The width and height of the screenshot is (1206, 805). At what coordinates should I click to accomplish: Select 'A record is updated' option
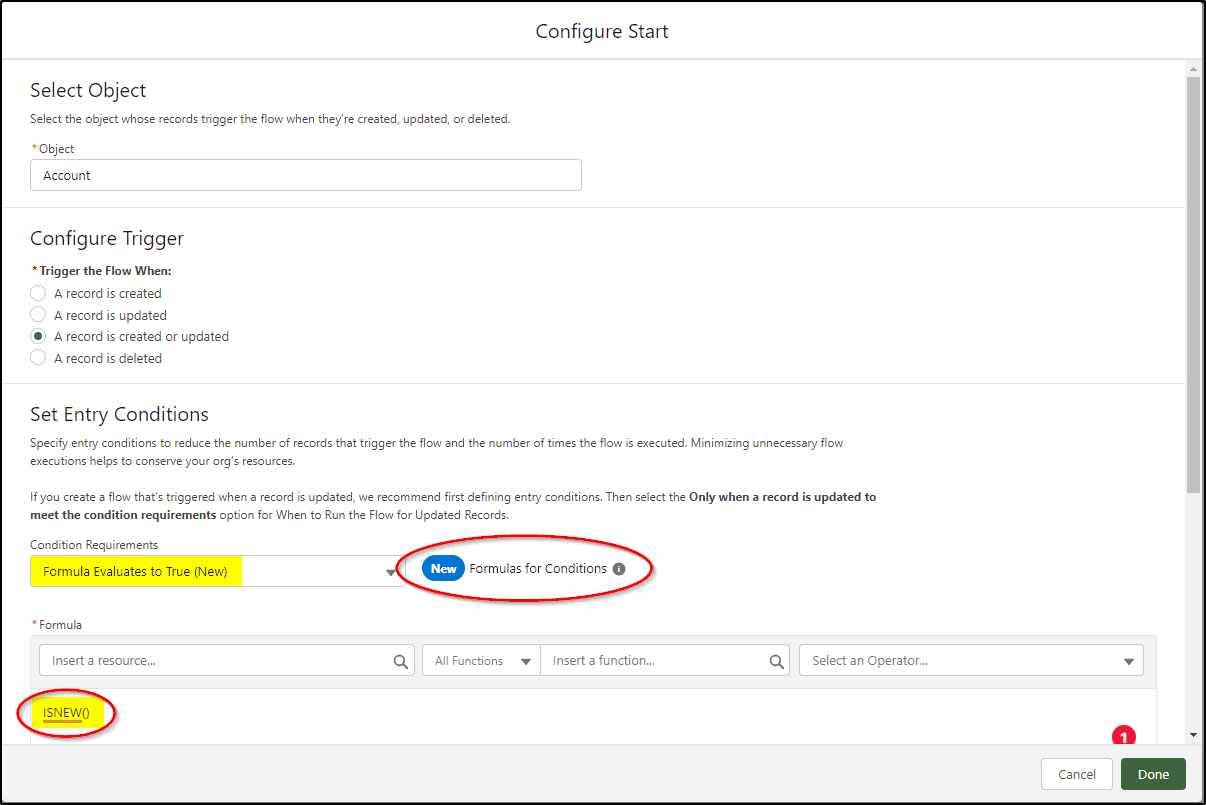click(38, 315)
